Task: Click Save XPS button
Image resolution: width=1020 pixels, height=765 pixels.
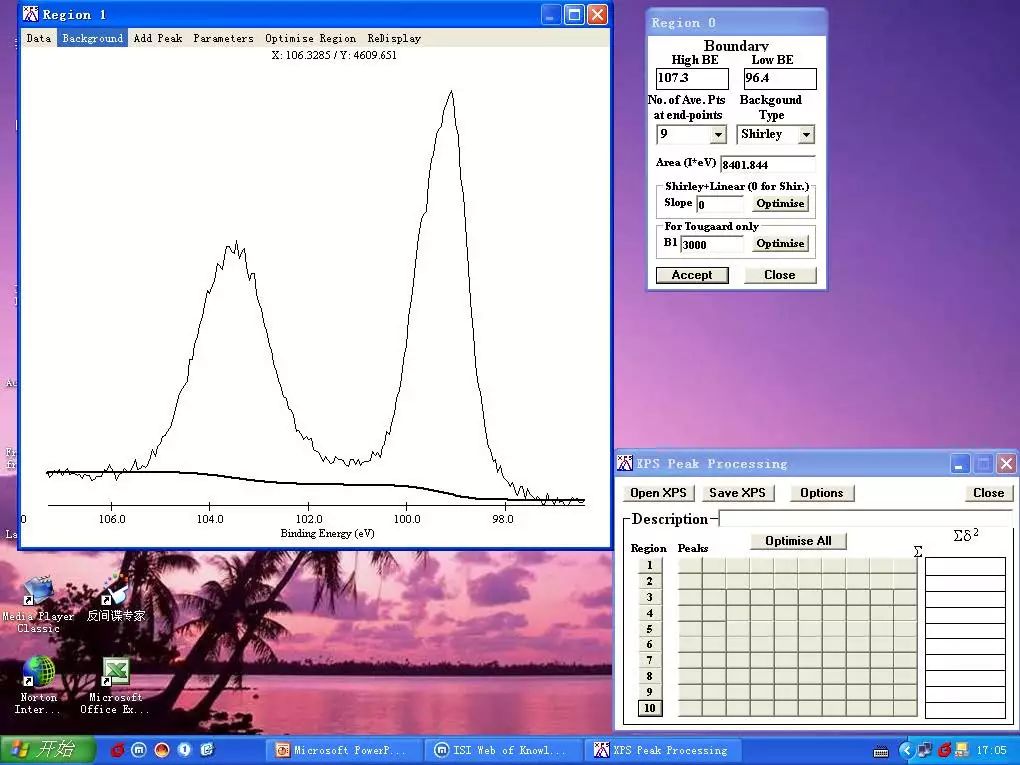Action: pos(738,493)
